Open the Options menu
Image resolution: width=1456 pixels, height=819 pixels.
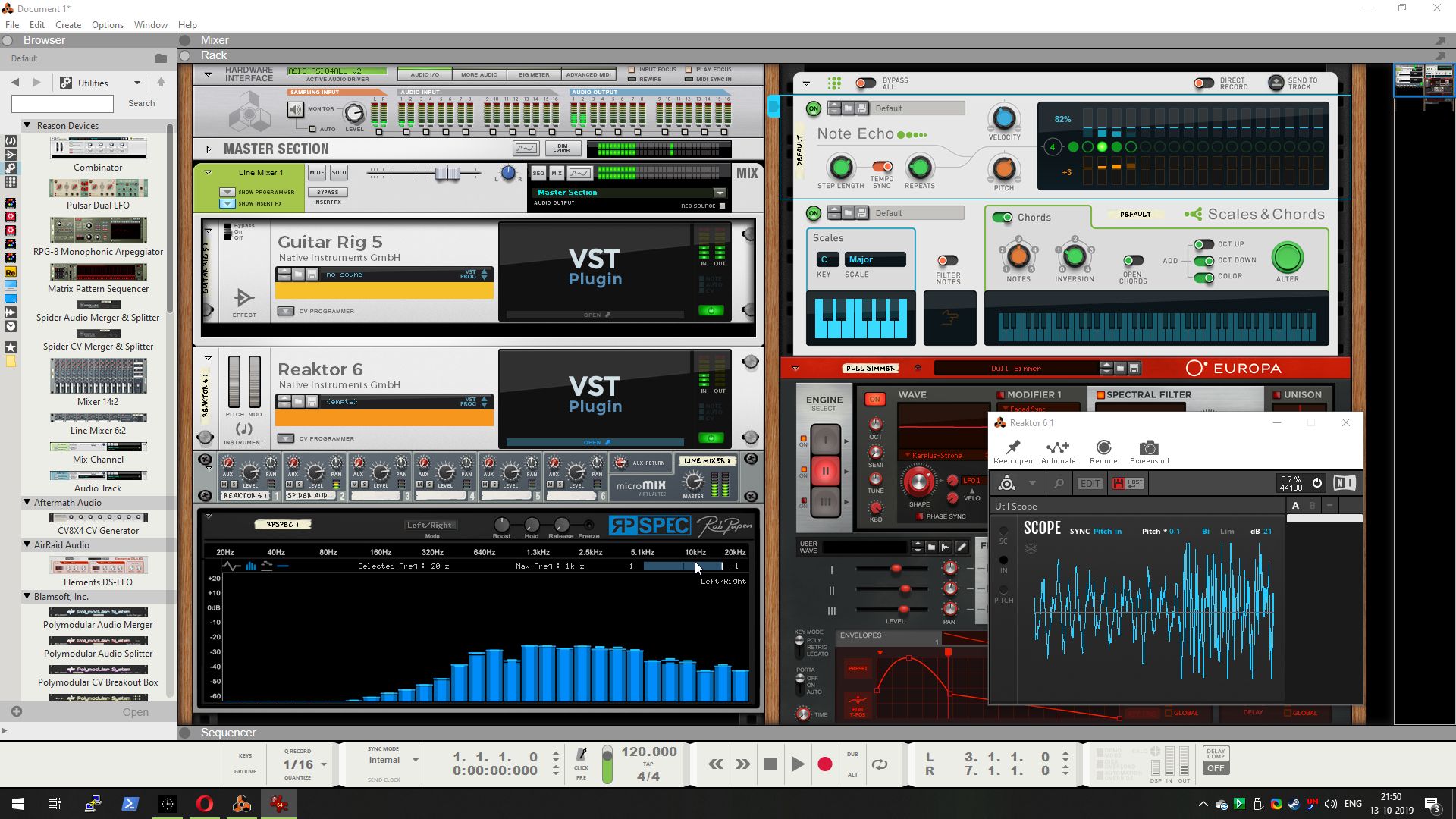(108, 24)
